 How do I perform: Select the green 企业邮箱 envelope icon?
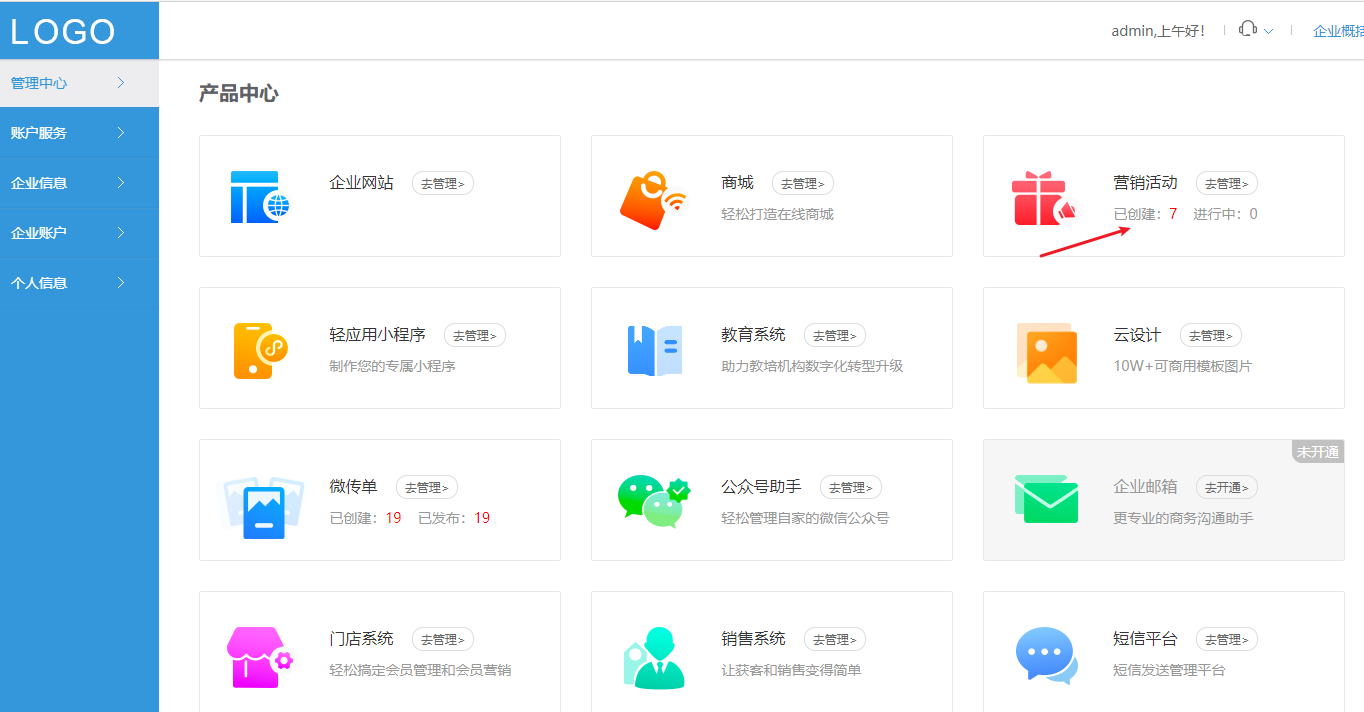coord(1046,500)
